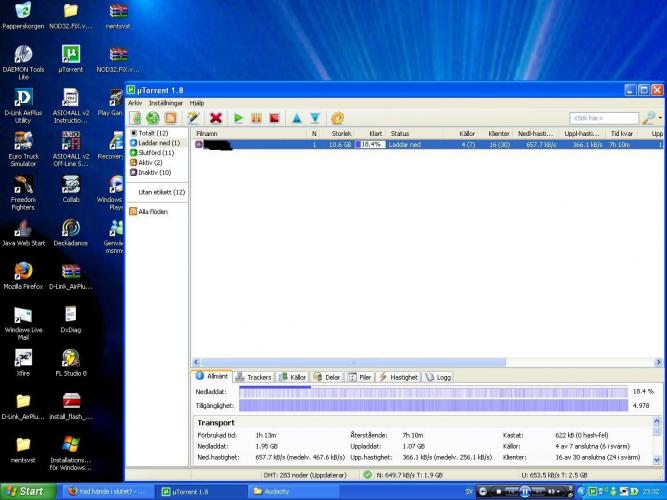667x500 pixels.
Task: Open the Inställningar menu
Action: point(165,103)
